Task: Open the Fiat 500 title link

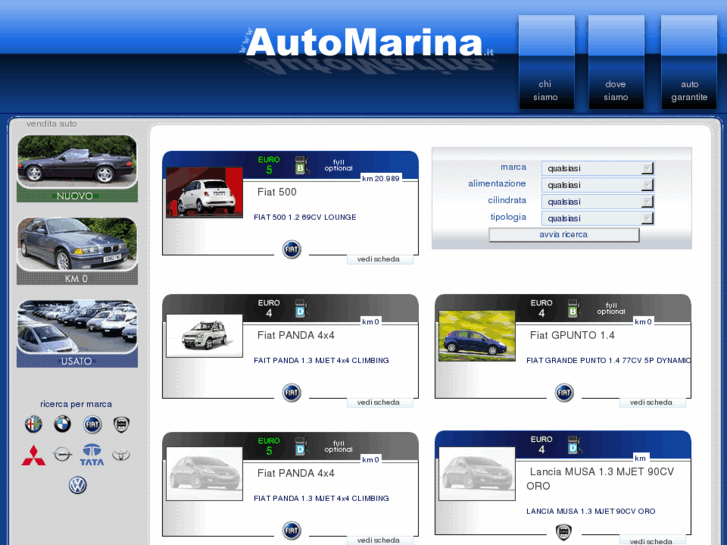Action: click(277, 192)
